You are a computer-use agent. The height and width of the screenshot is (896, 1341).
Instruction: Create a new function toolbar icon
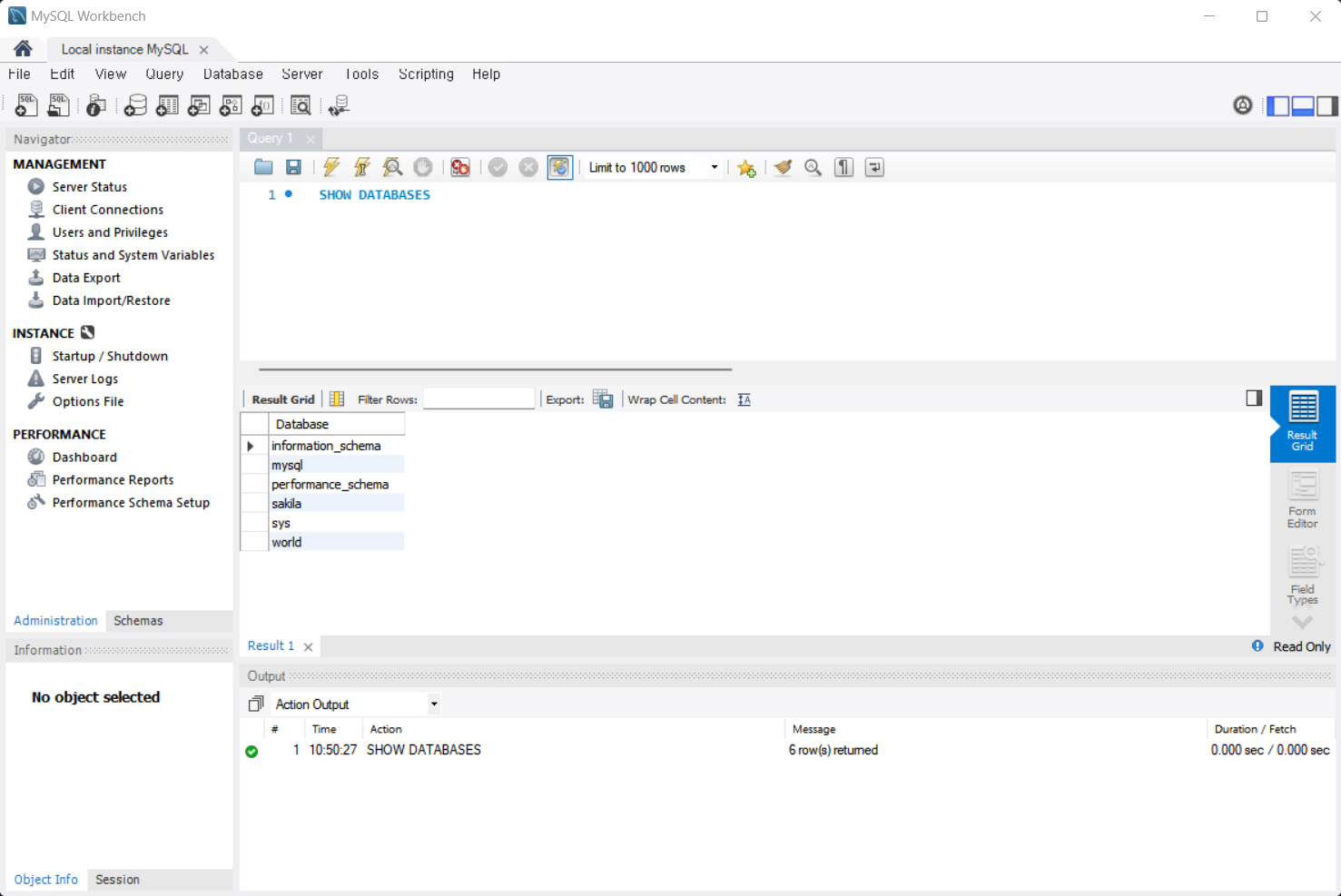pos(262,105)
